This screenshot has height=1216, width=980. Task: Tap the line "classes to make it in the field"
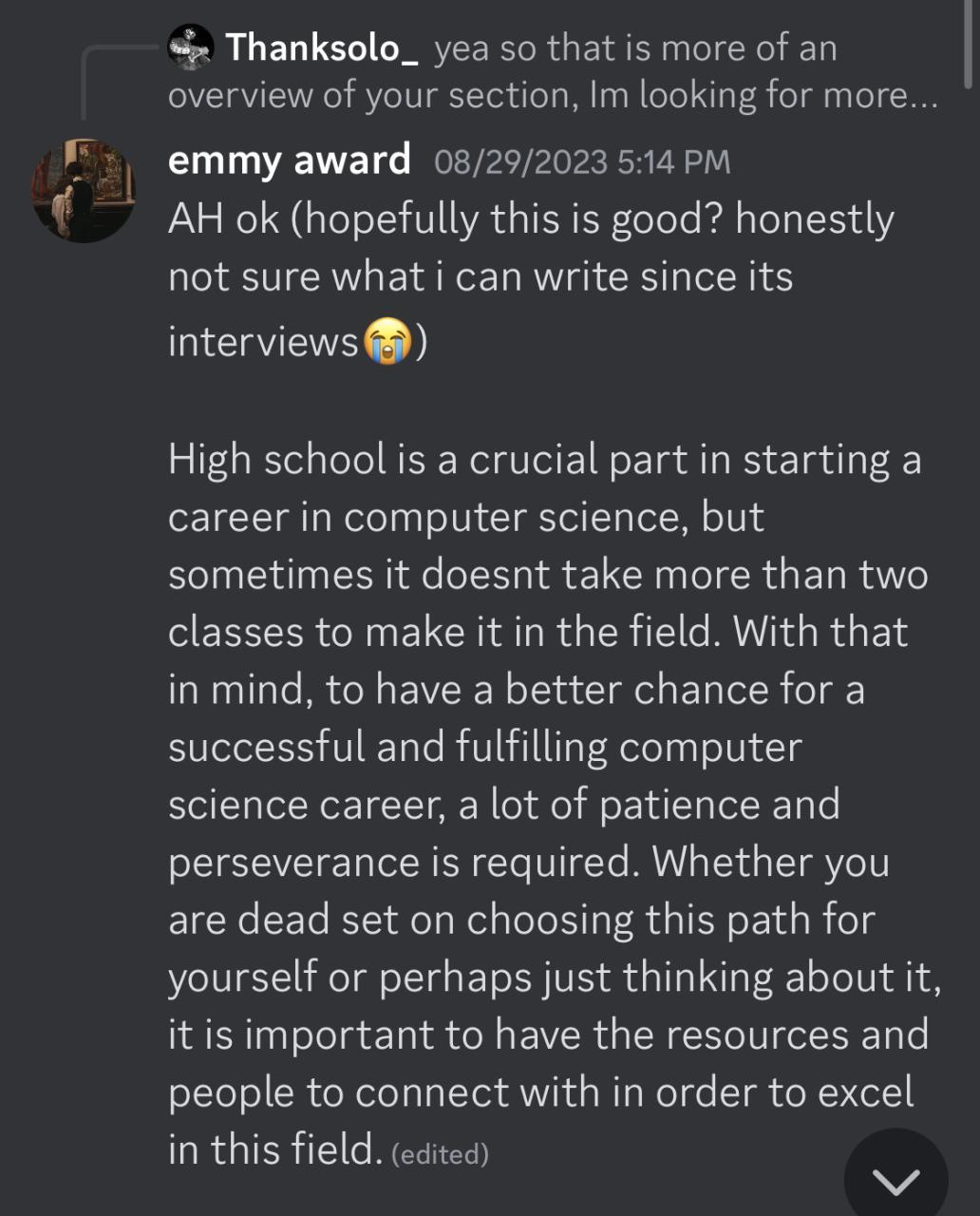click(537, 632)
